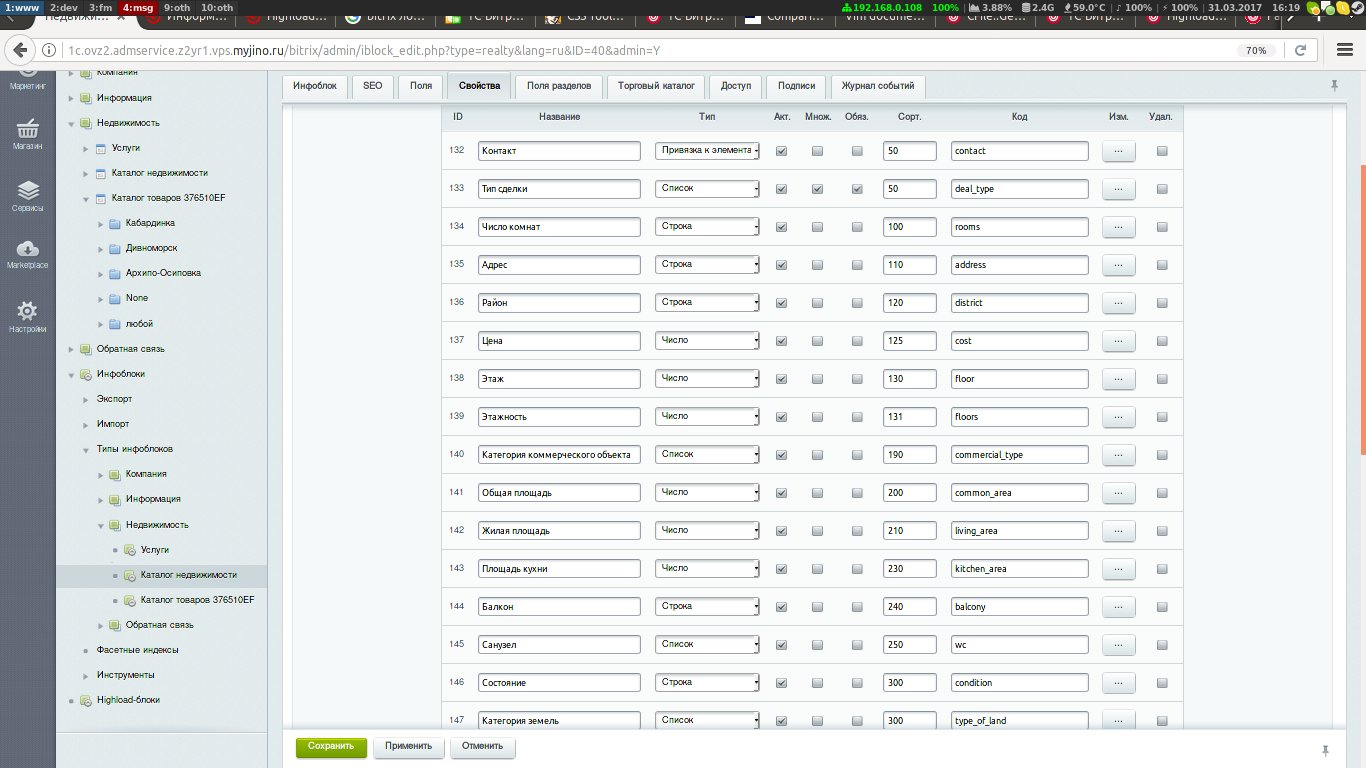Toggle active checkbox for Контакт row
The height and width of the screenshot is (768, 1366).
[x=782, y=151]
